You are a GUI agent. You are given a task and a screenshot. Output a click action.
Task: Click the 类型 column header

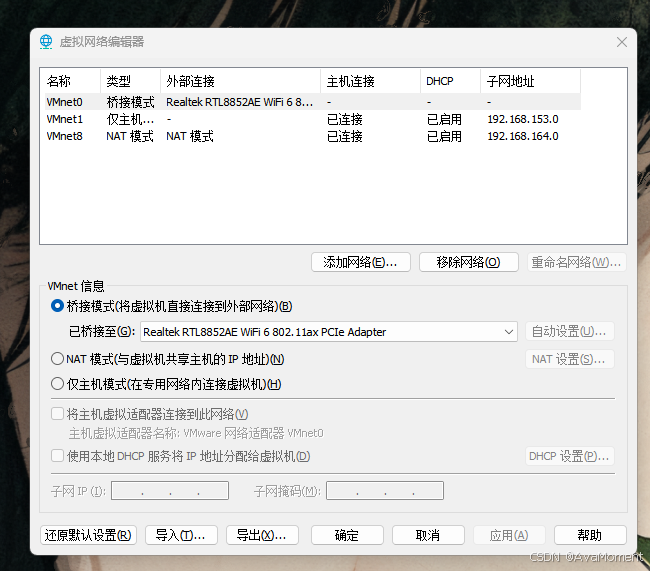131,81
